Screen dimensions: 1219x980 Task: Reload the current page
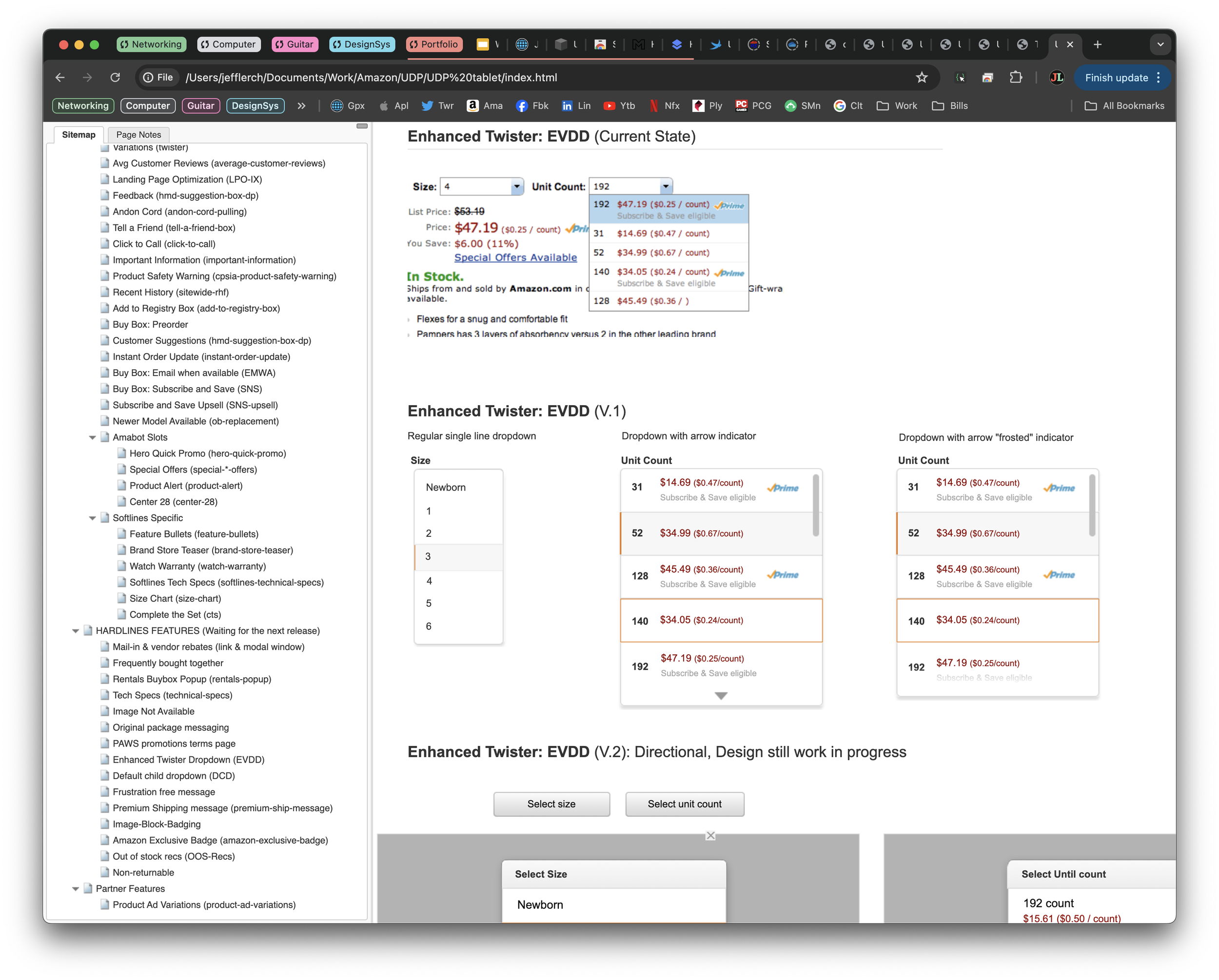point(116,78)
